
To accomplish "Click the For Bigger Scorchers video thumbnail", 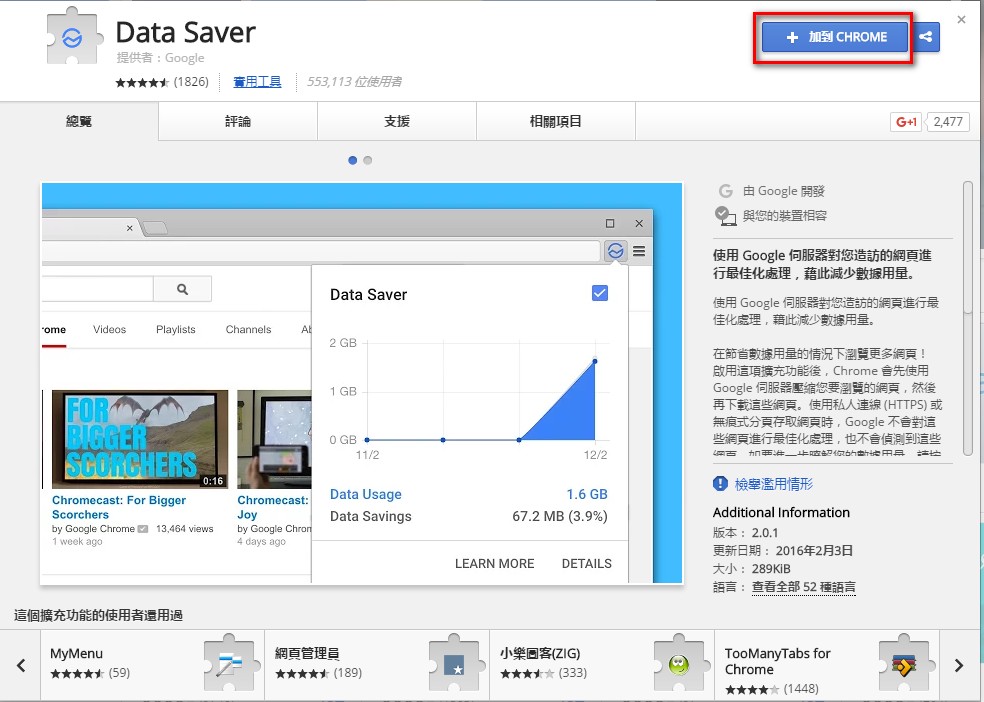I will tap(140, 439).
